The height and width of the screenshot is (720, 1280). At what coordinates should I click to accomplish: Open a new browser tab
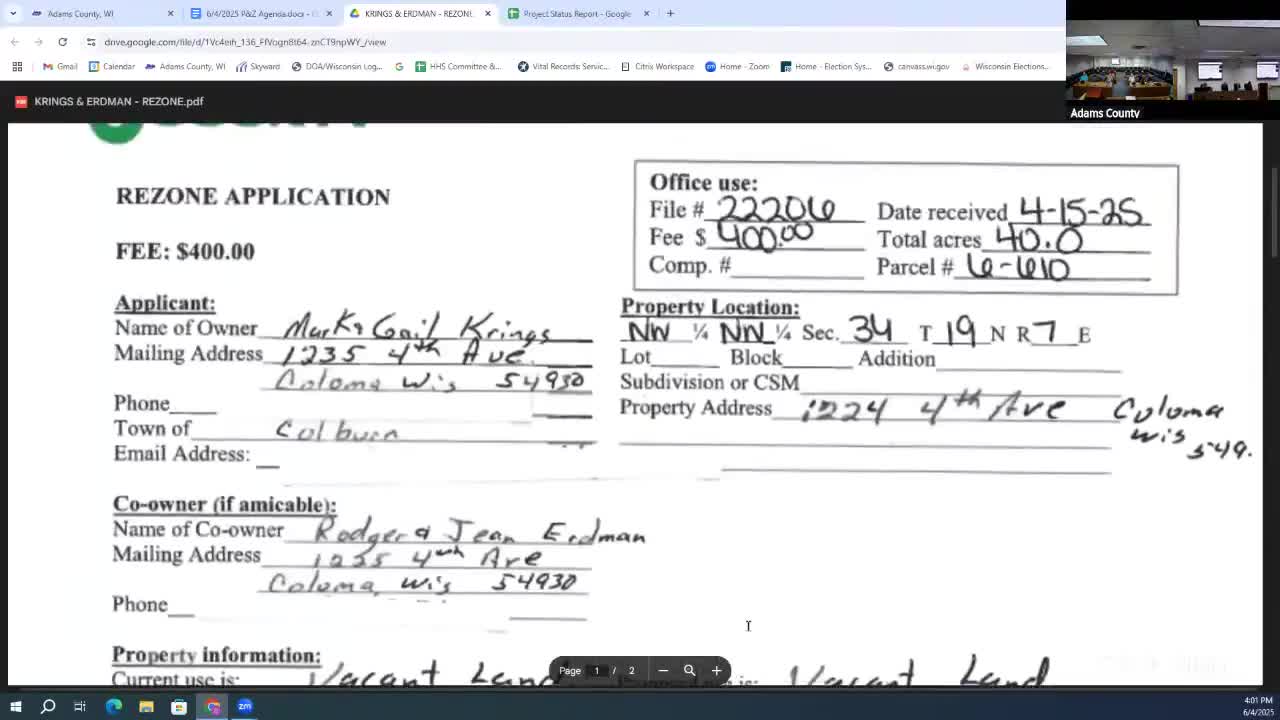[670, 13]
